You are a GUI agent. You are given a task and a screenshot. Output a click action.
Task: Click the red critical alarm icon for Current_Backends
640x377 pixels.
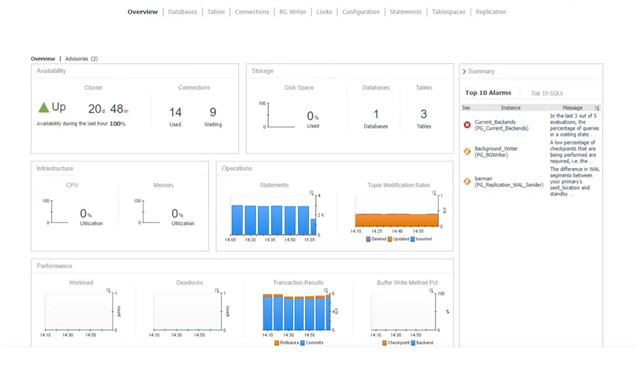tap(467, 125)
